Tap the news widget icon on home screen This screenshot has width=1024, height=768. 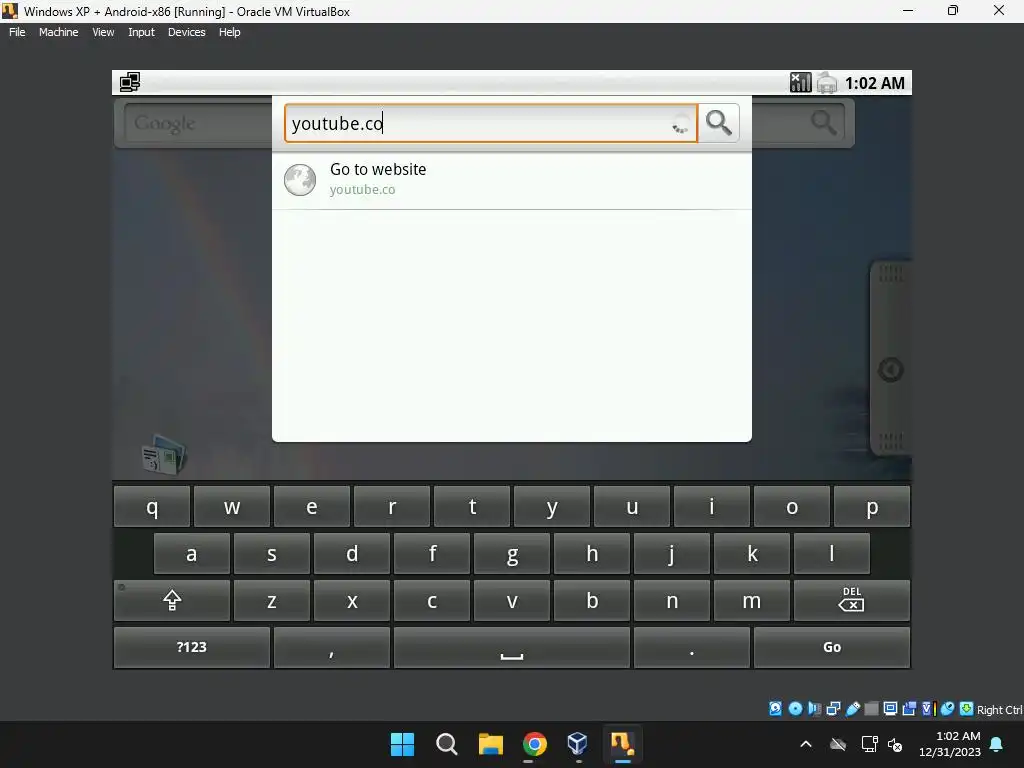(x=164, y=455)
